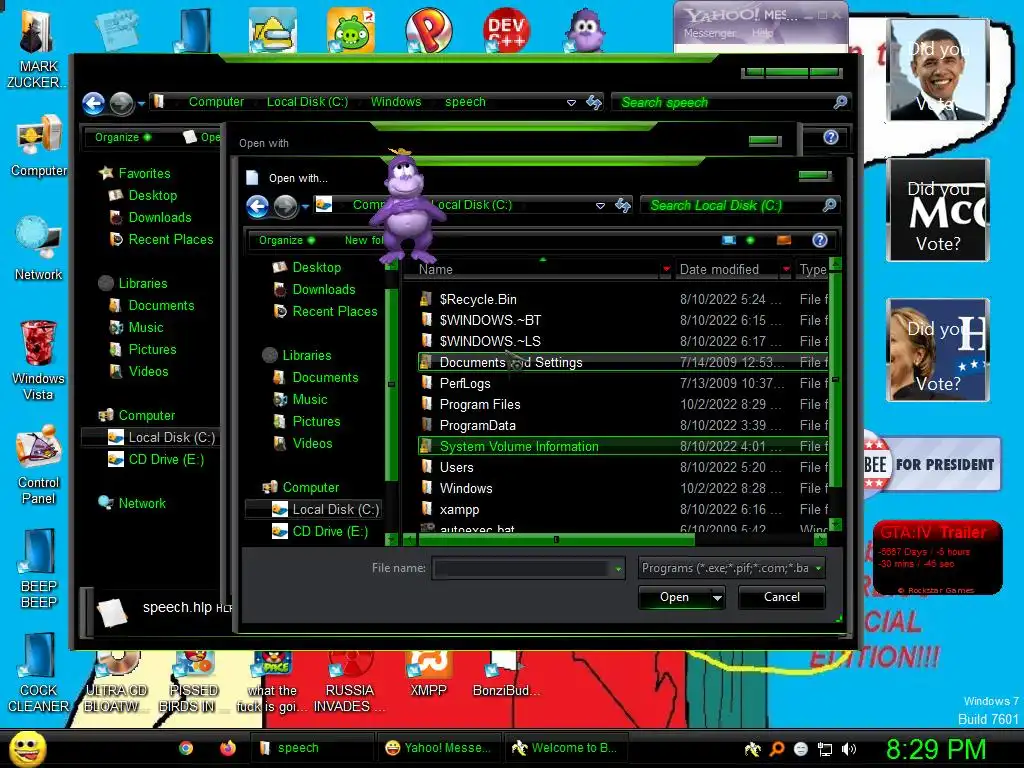
Task: Open the Date modified column filter dropdown
Action: (x=786, y=269)
